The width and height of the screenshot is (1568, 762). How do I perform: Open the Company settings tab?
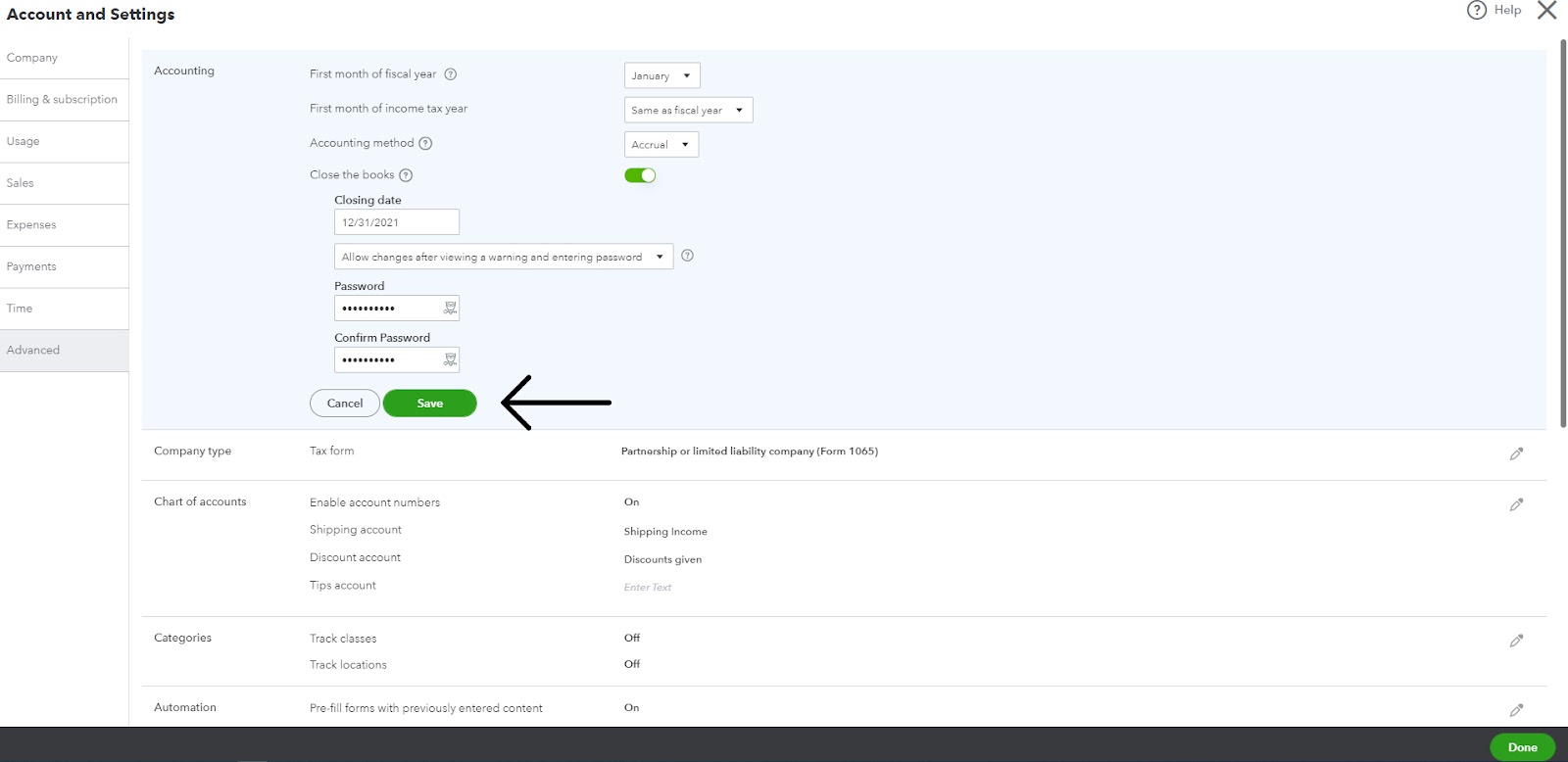[65, 58]
